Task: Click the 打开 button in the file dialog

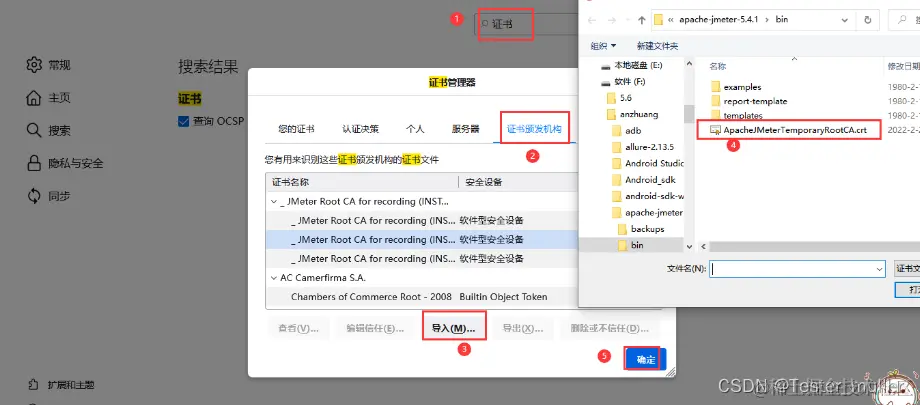Action: pyautogui.click(x=908, y=289)
